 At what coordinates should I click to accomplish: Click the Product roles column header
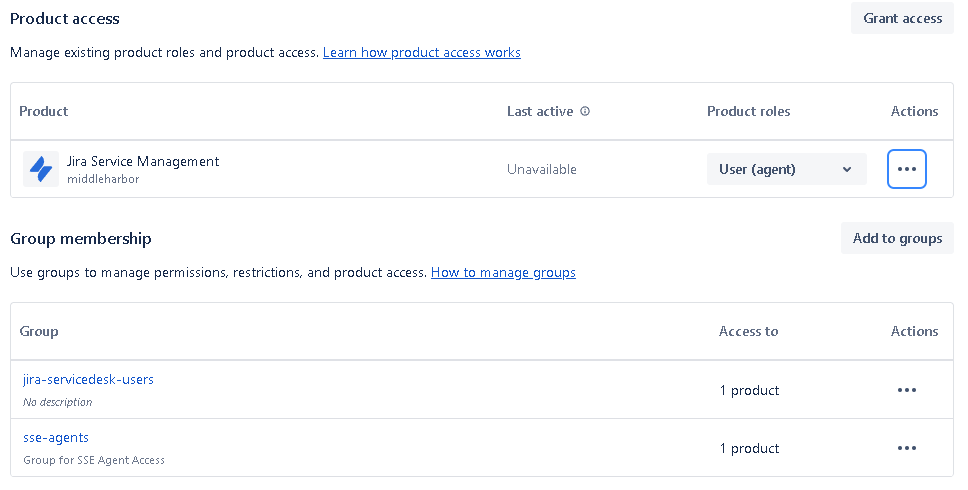tap(748, 112)
